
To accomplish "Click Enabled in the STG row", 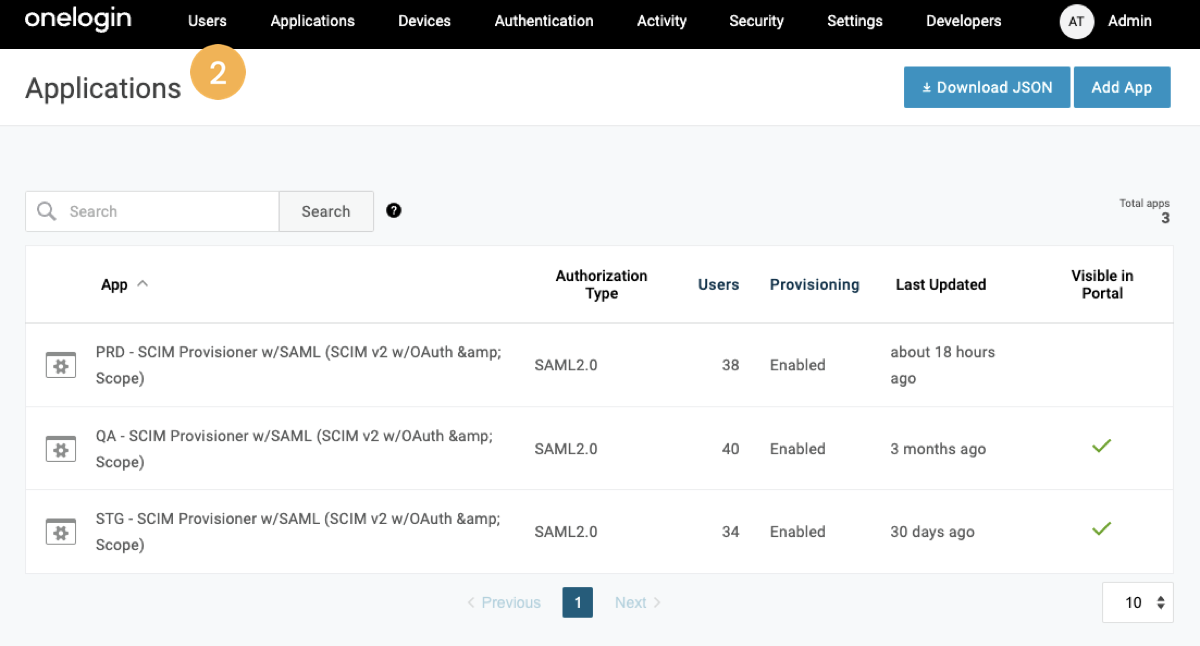I will point(798,532).
